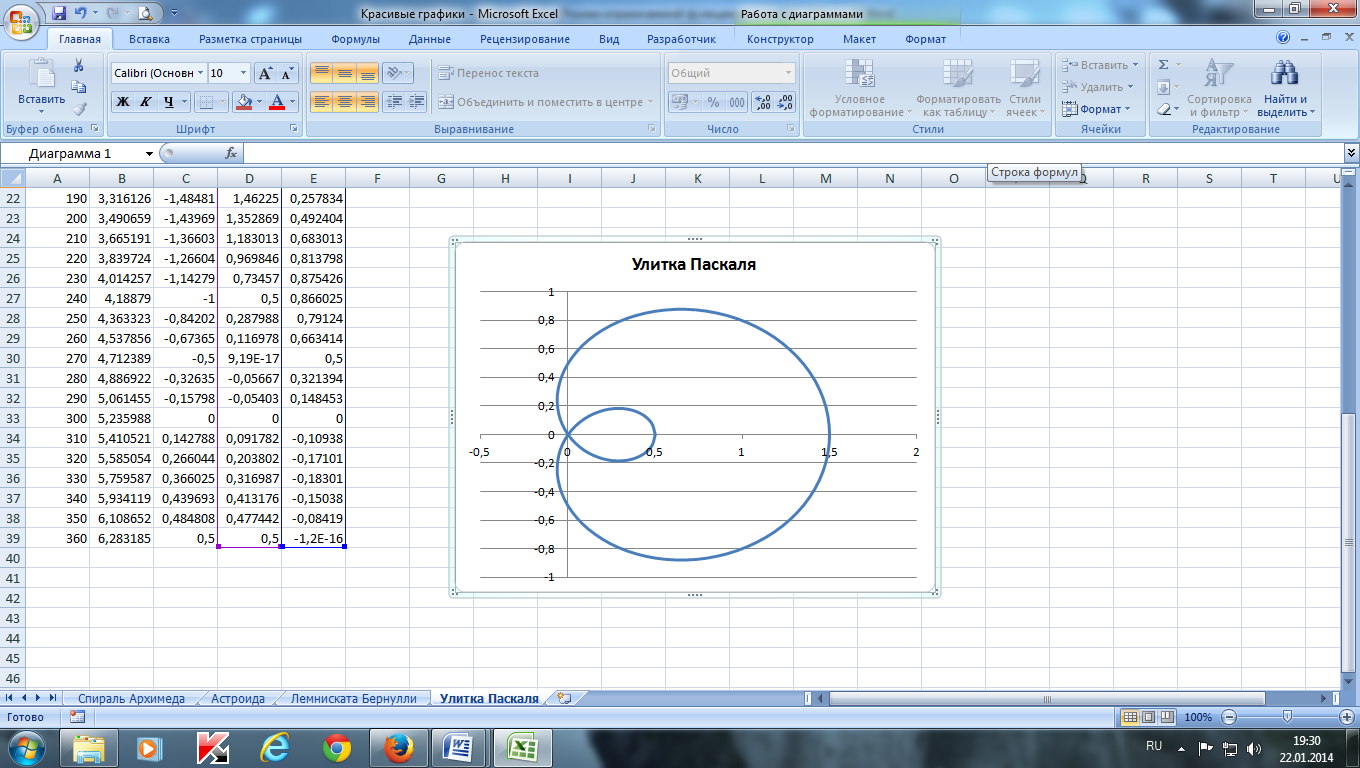The image size is (1360, 768).
Task: Toggle center horizontal alignment
Action: pos(344,102)
